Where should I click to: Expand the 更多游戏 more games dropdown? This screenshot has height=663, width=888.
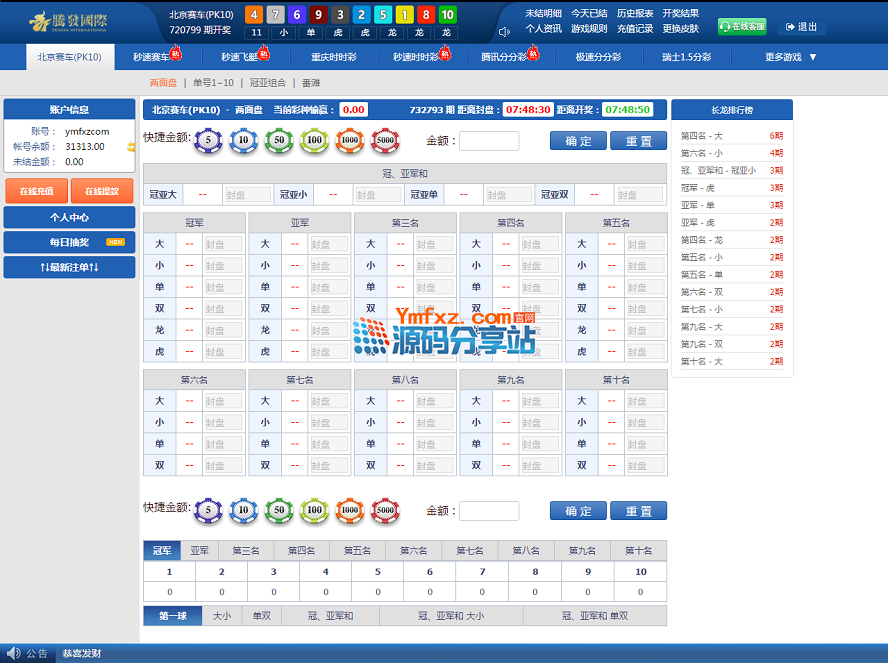tap(791, 58)
